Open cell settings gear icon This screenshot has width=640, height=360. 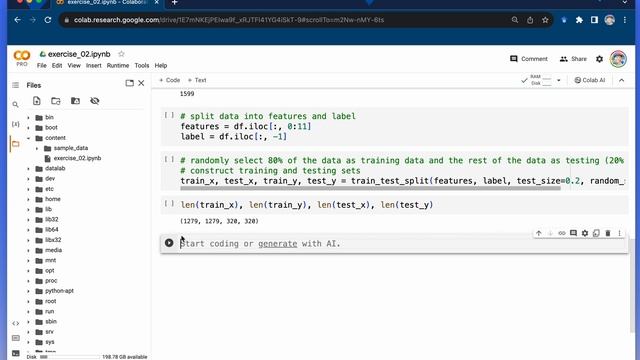pyautogui.click(x=585, y=233)
